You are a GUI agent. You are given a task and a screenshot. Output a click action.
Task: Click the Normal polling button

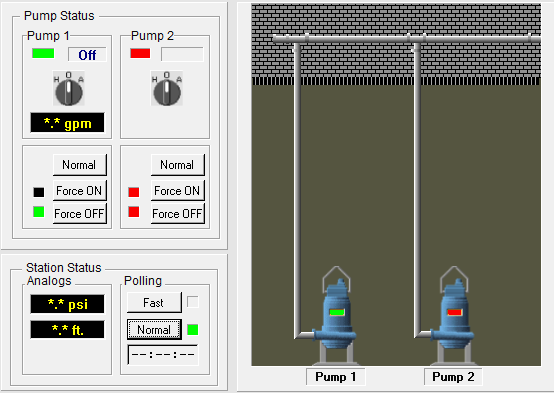point(154,330)
